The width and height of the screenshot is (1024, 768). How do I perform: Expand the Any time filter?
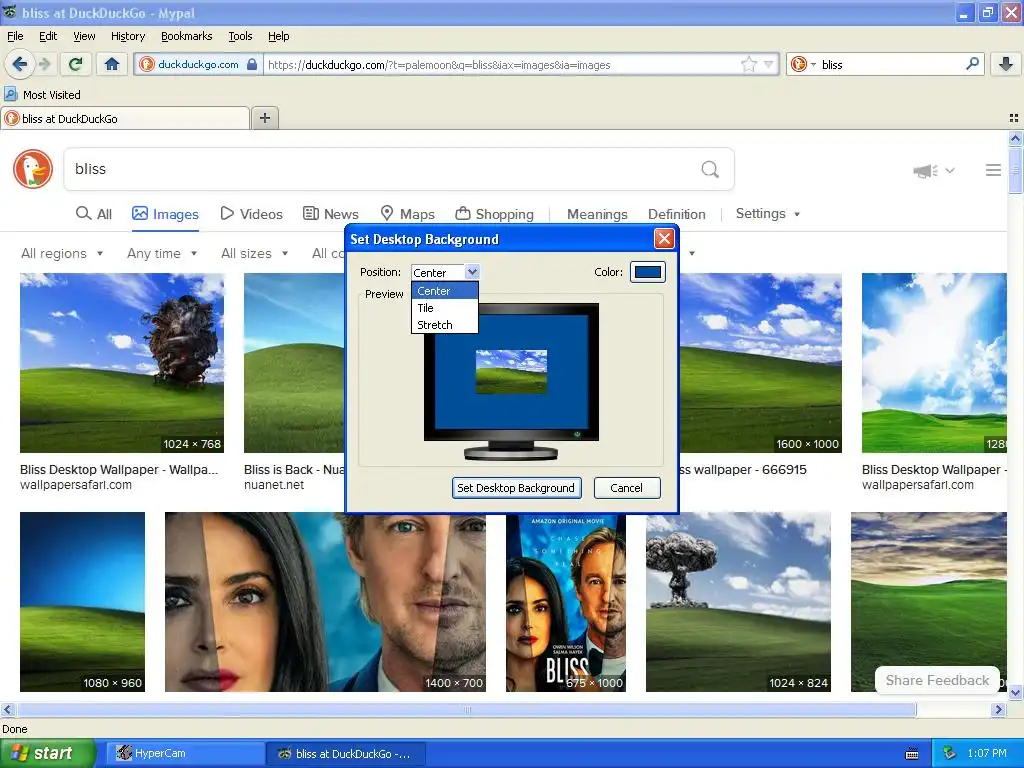(x=162, y=253)
